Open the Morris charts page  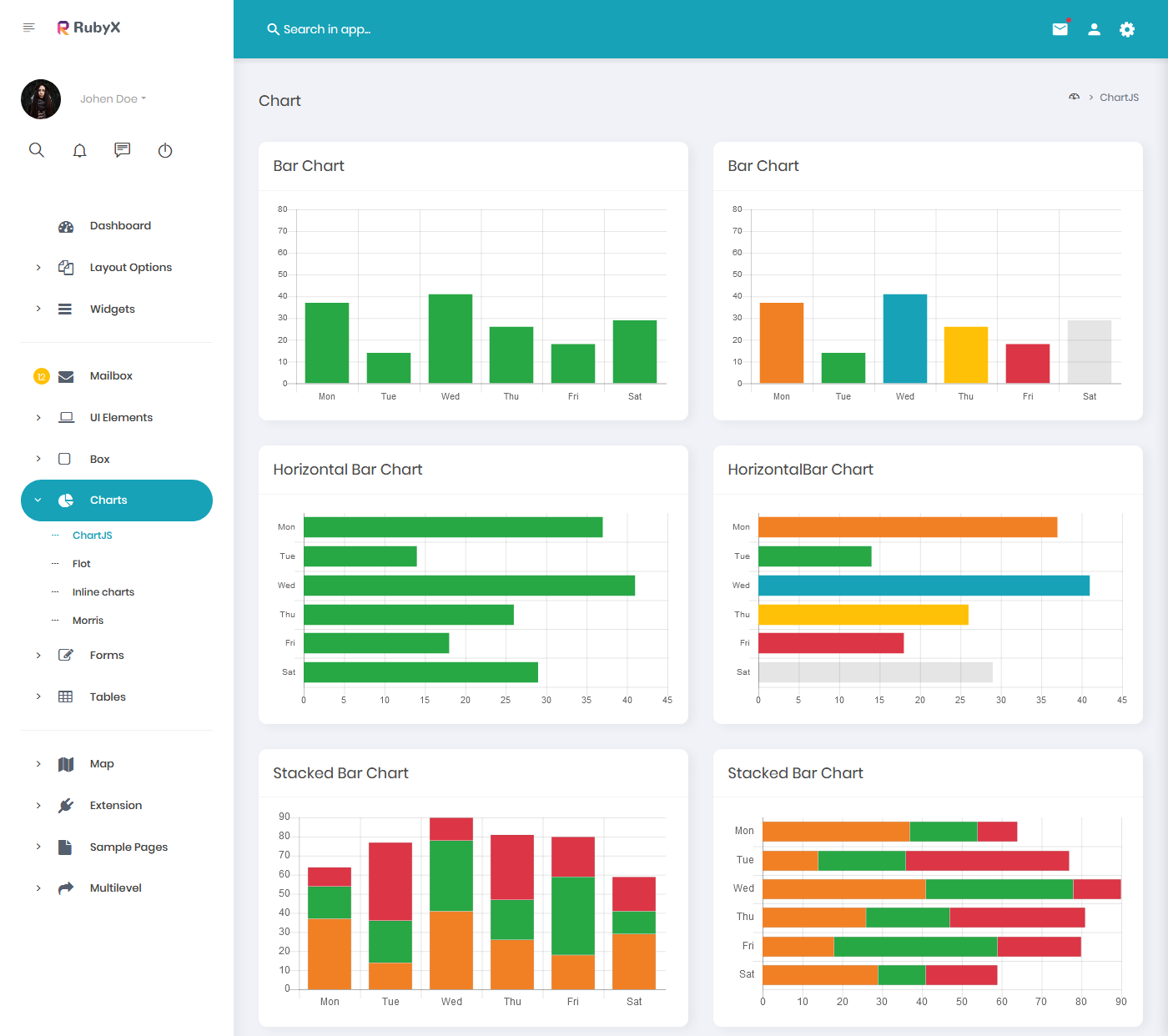click(88, 620)
